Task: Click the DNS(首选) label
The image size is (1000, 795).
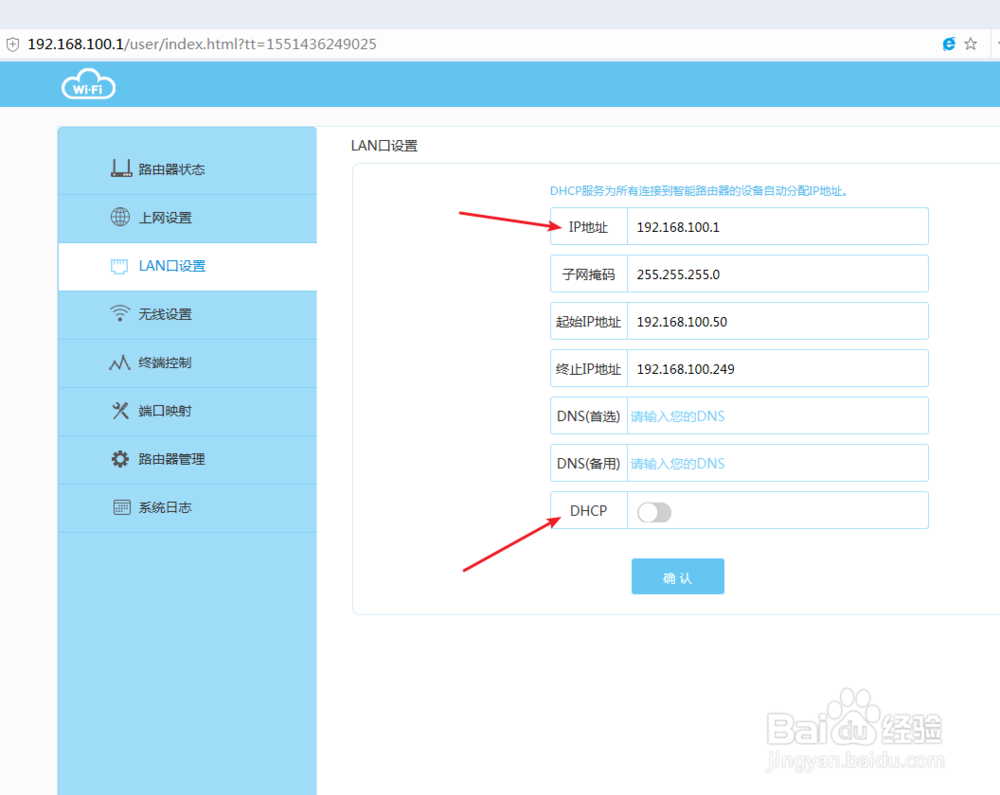Action: (588, 416)
